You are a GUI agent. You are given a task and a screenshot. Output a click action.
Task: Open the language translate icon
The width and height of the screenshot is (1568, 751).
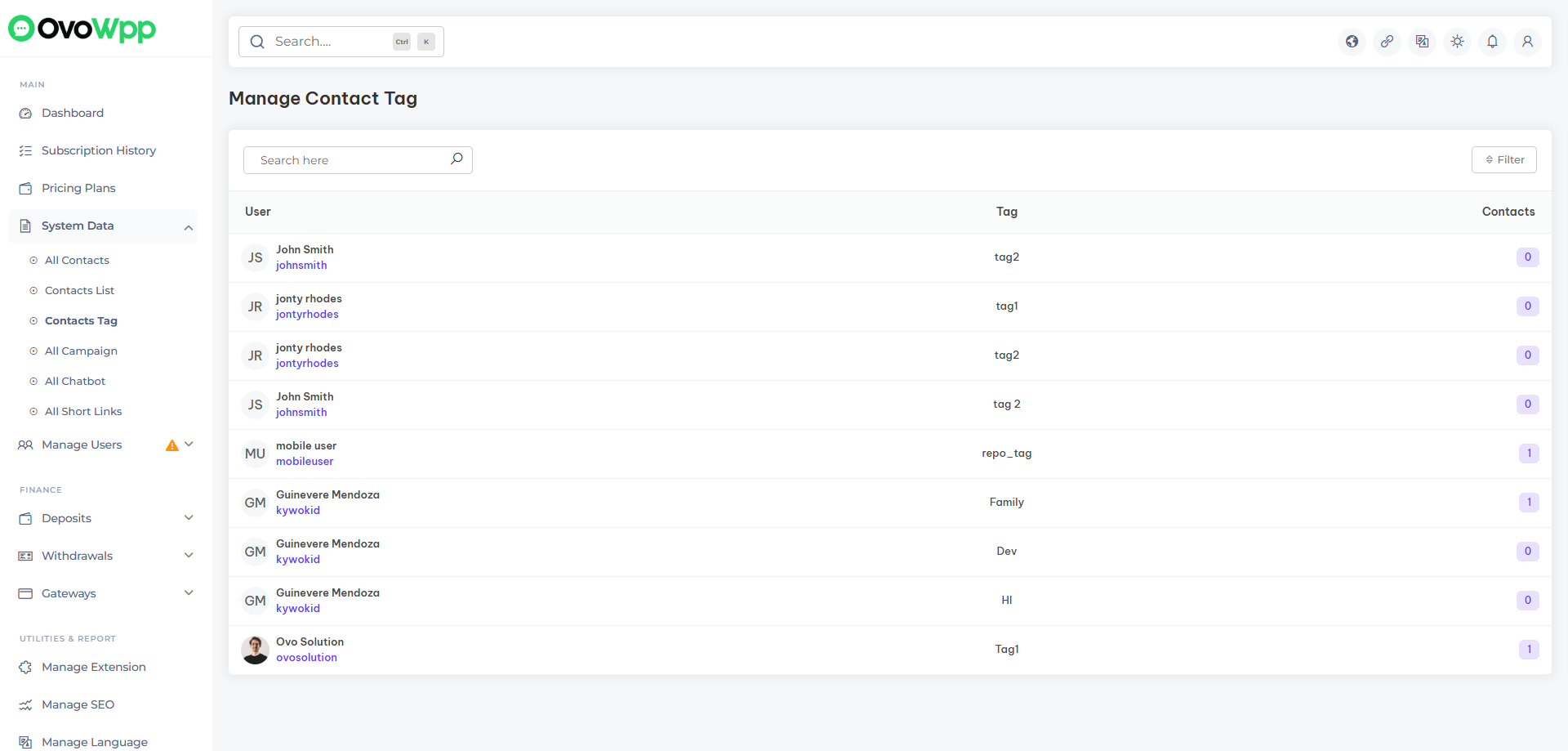(x=1422, y=42)
